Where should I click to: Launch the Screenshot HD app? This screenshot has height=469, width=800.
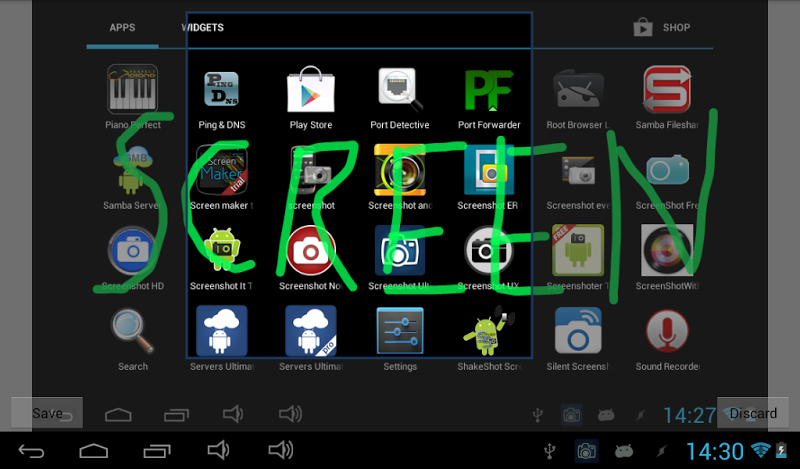pyautogui.click(x=133, y=251)
